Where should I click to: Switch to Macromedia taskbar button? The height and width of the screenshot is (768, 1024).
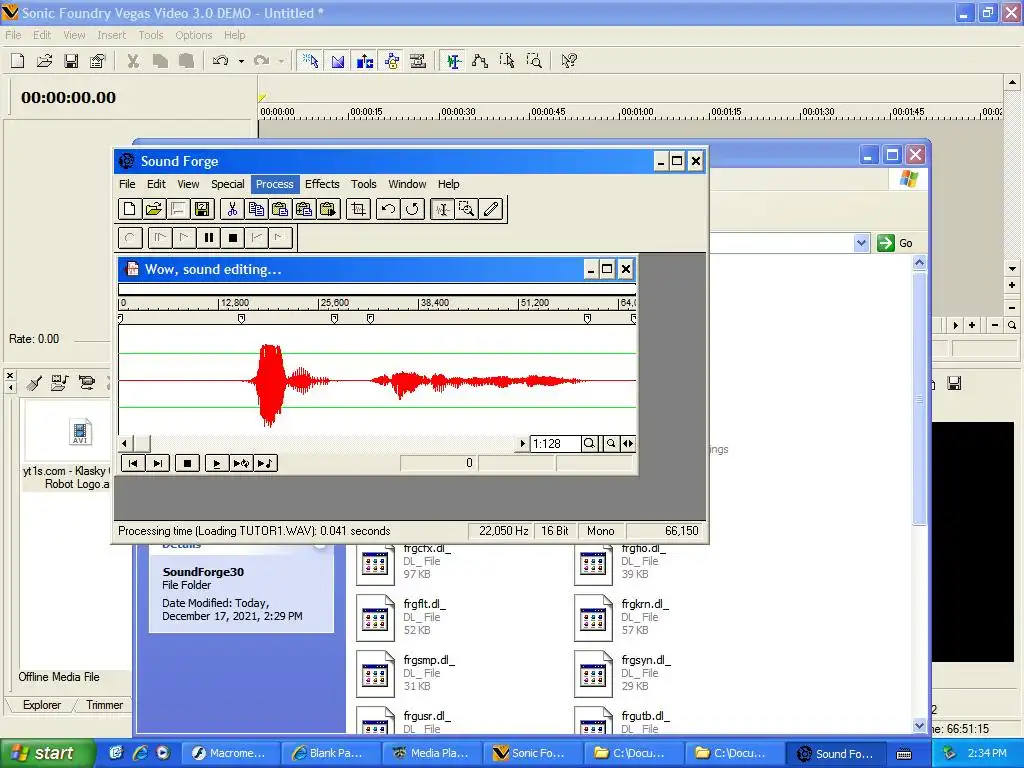click(231, 754)
